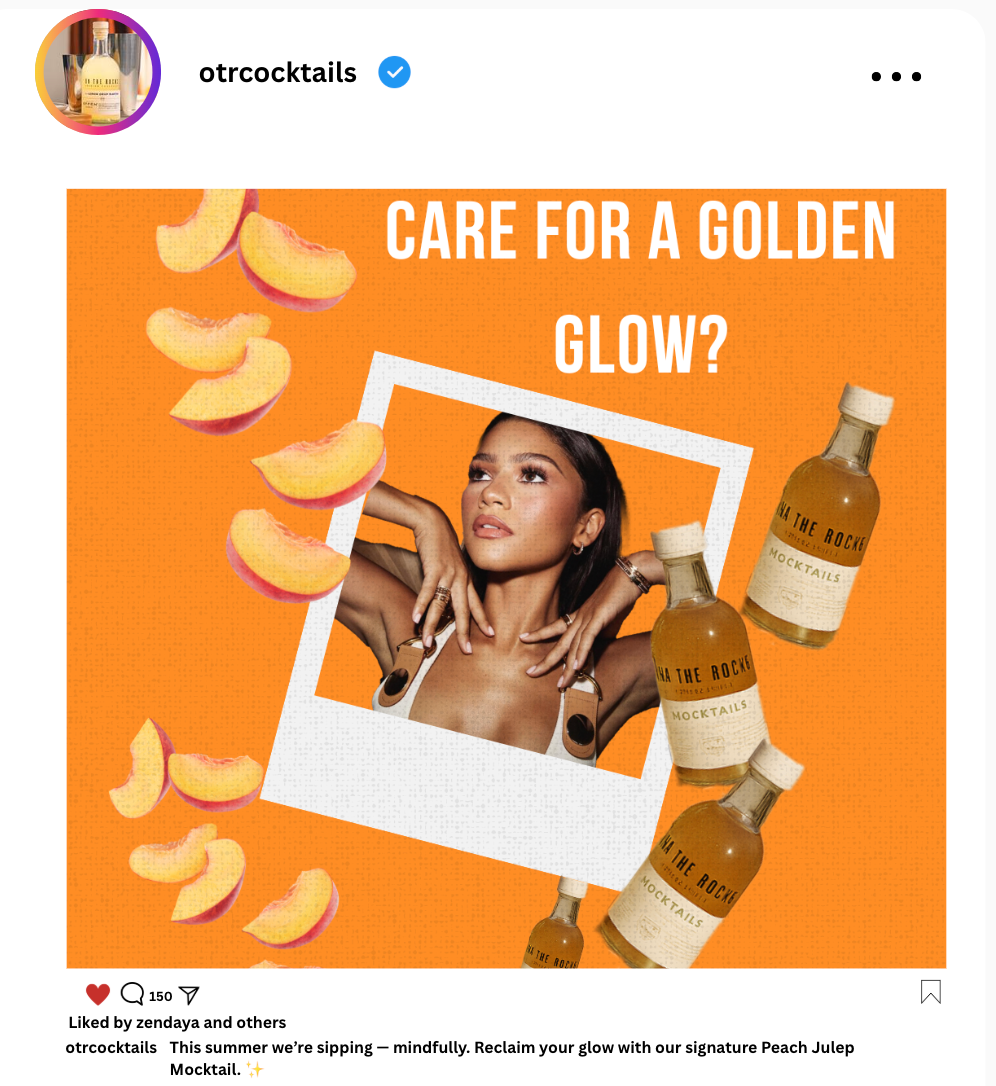Click the top-right On The Rocks mocktail bottle

point(817,517)
